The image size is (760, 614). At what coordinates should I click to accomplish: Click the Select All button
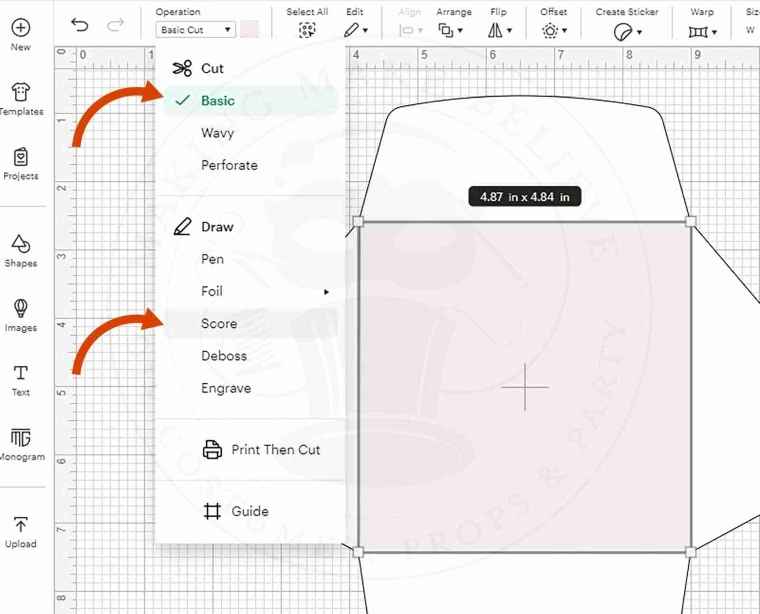point(307,31)
